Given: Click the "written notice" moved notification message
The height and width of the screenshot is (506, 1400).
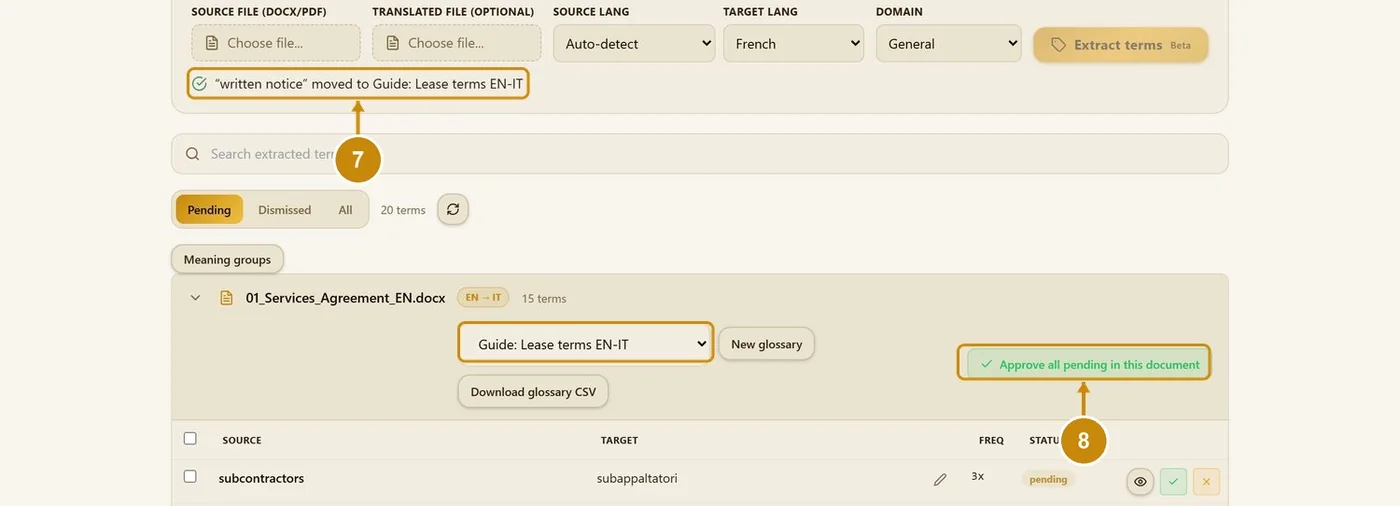Looking at the screenshot, I should [369, 84].
